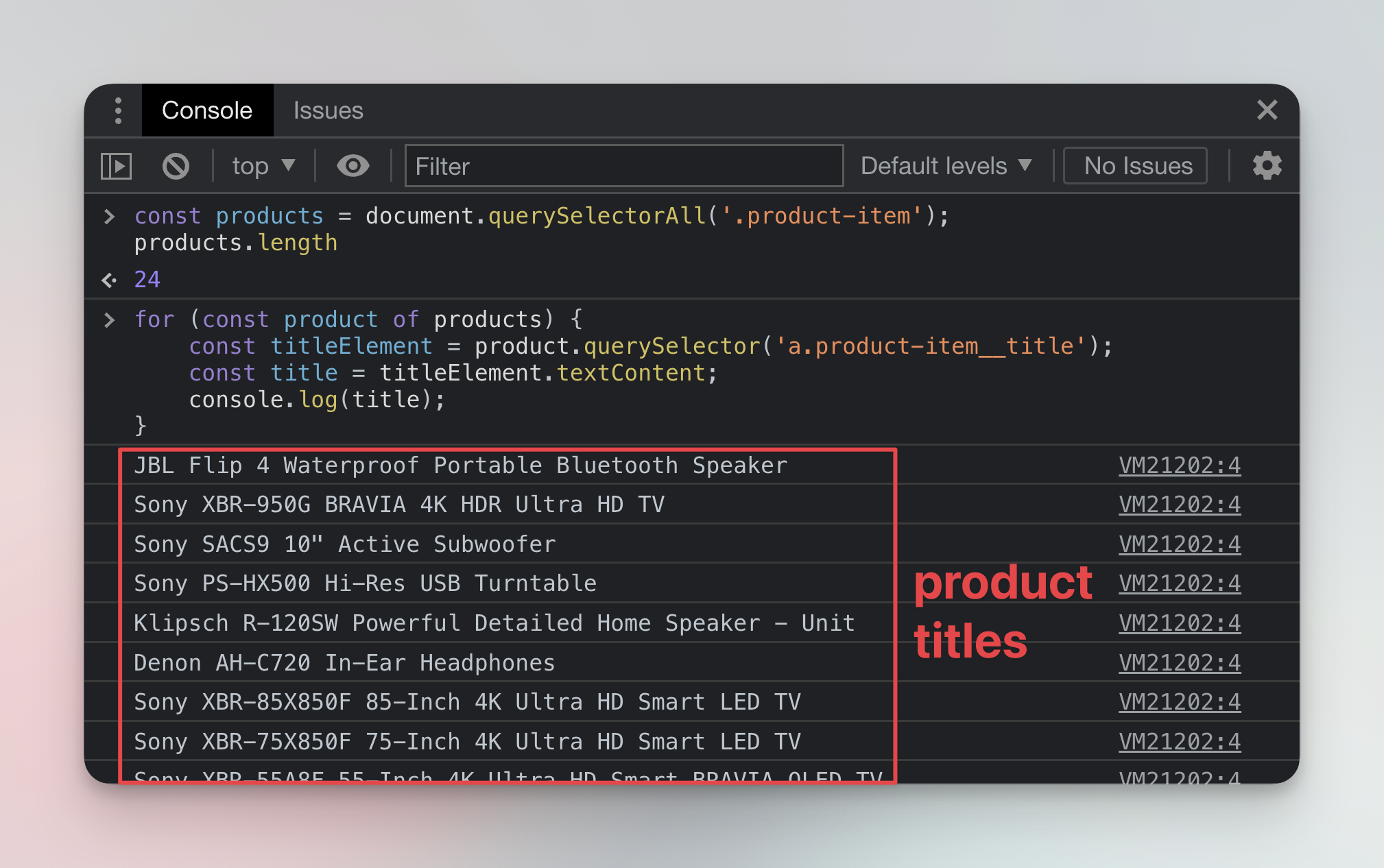Select the Console tab
The width and height of the screenshot is (1384, 868).
pos(207,110)
